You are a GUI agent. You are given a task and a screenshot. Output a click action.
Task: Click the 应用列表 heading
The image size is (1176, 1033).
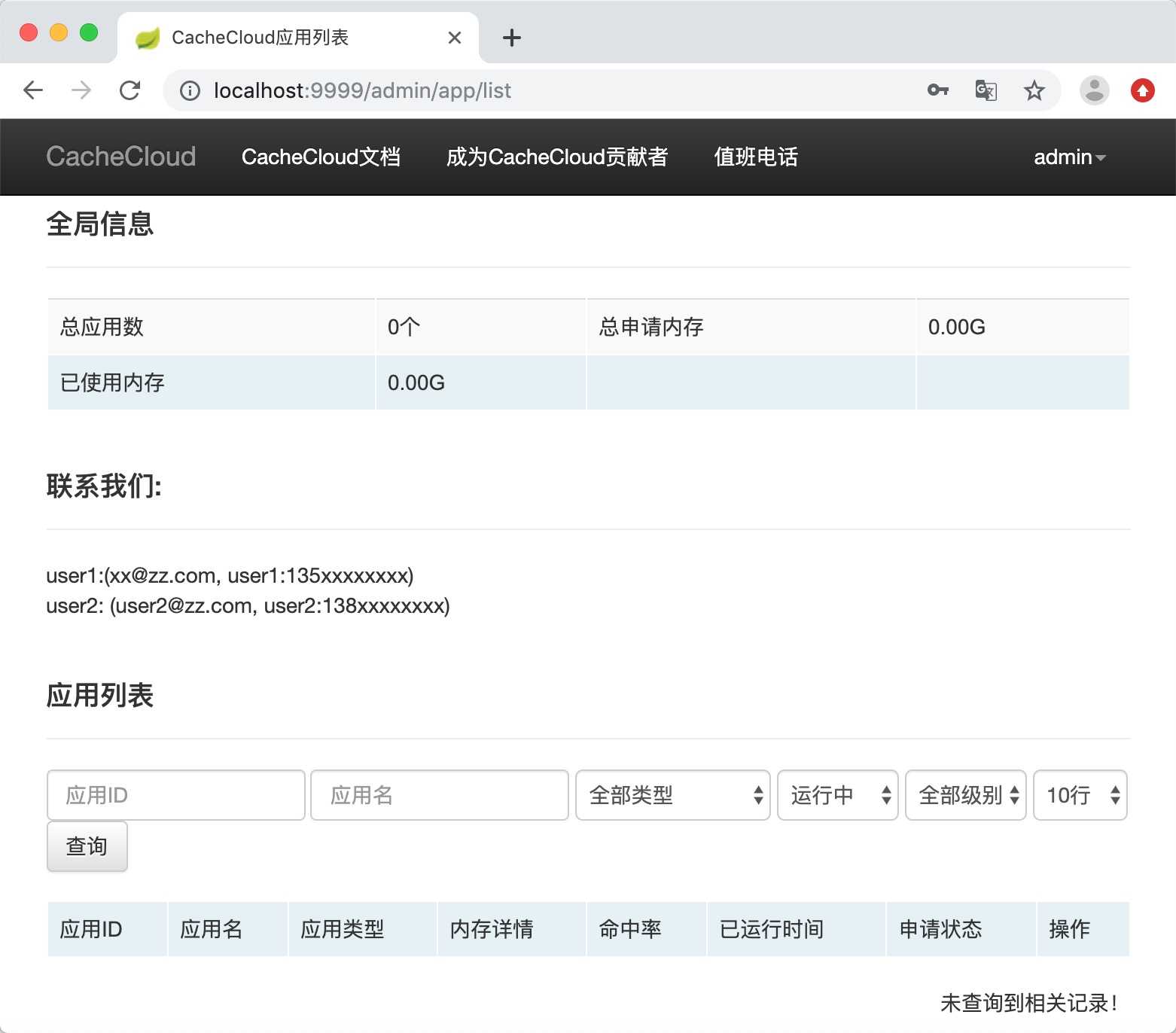coord(100,695)
